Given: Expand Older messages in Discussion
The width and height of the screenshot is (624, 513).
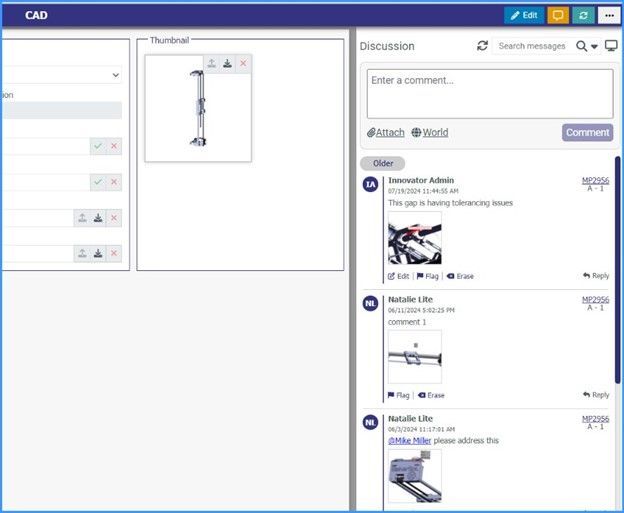Looking at the screenshot, I should click(x=382, y=163).
